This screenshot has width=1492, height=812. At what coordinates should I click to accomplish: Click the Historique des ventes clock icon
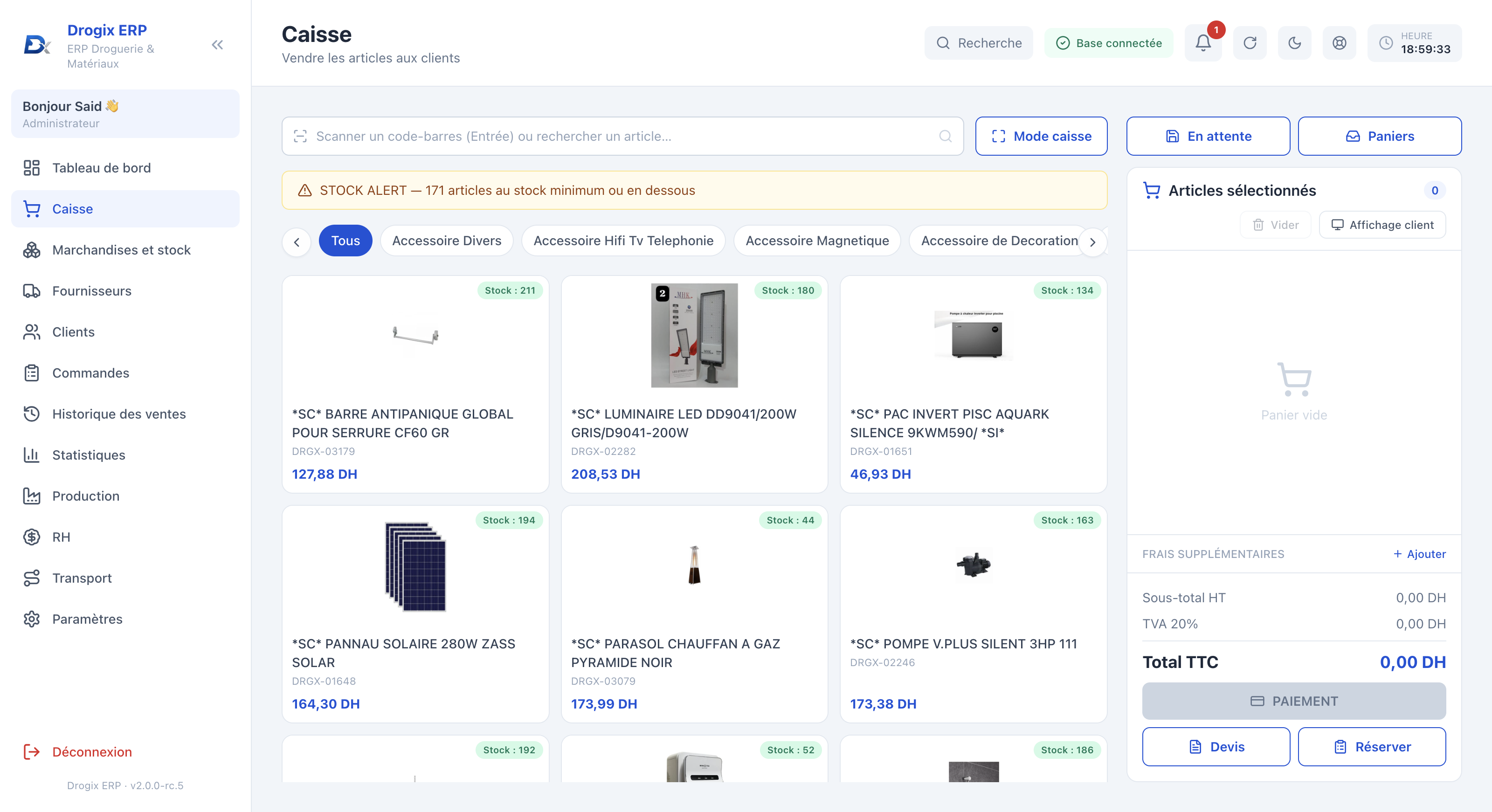pos(31,413)
